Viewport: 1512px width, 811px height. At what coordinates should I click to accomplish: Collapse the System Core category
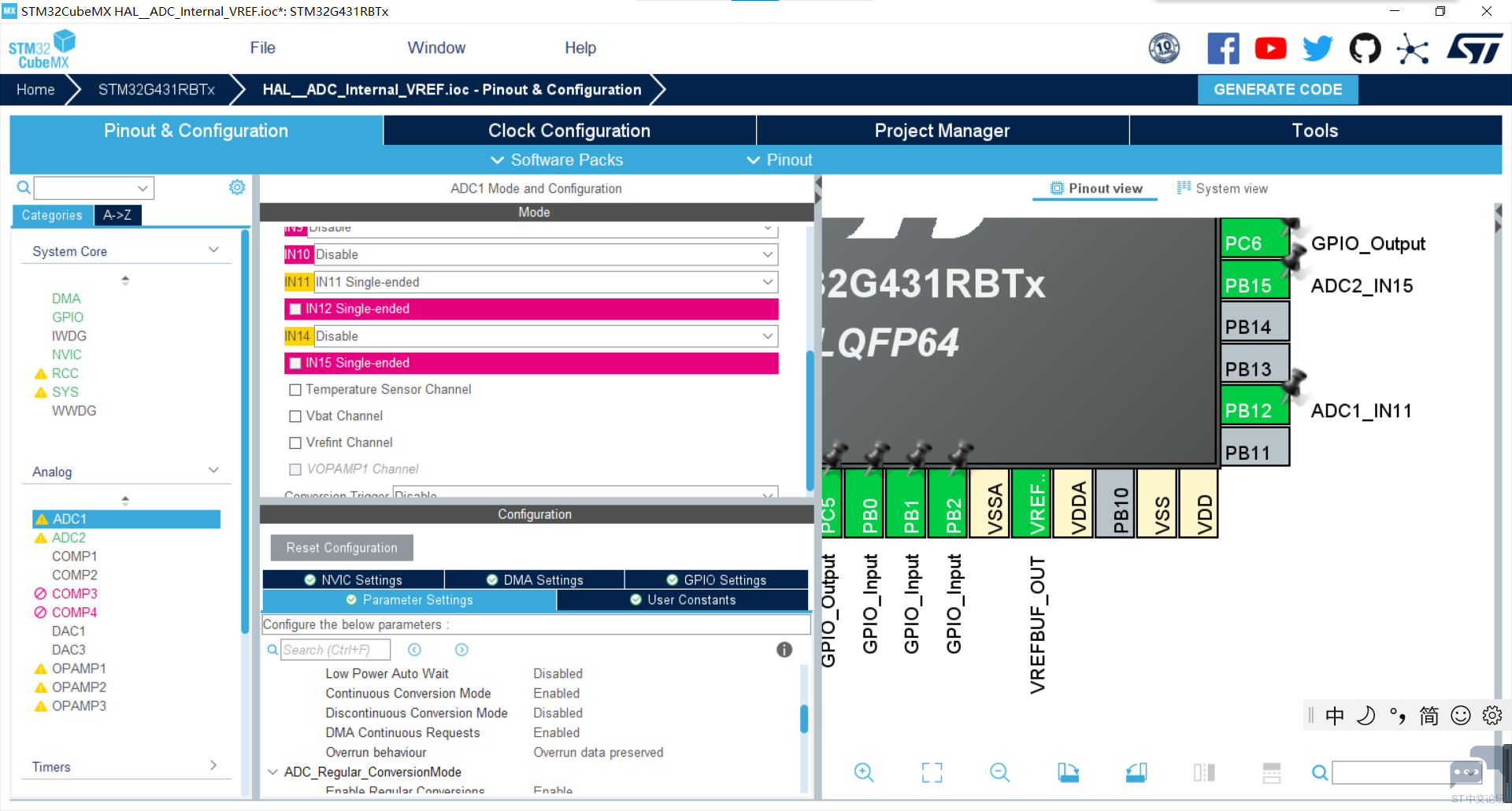(x=213, y=250)
